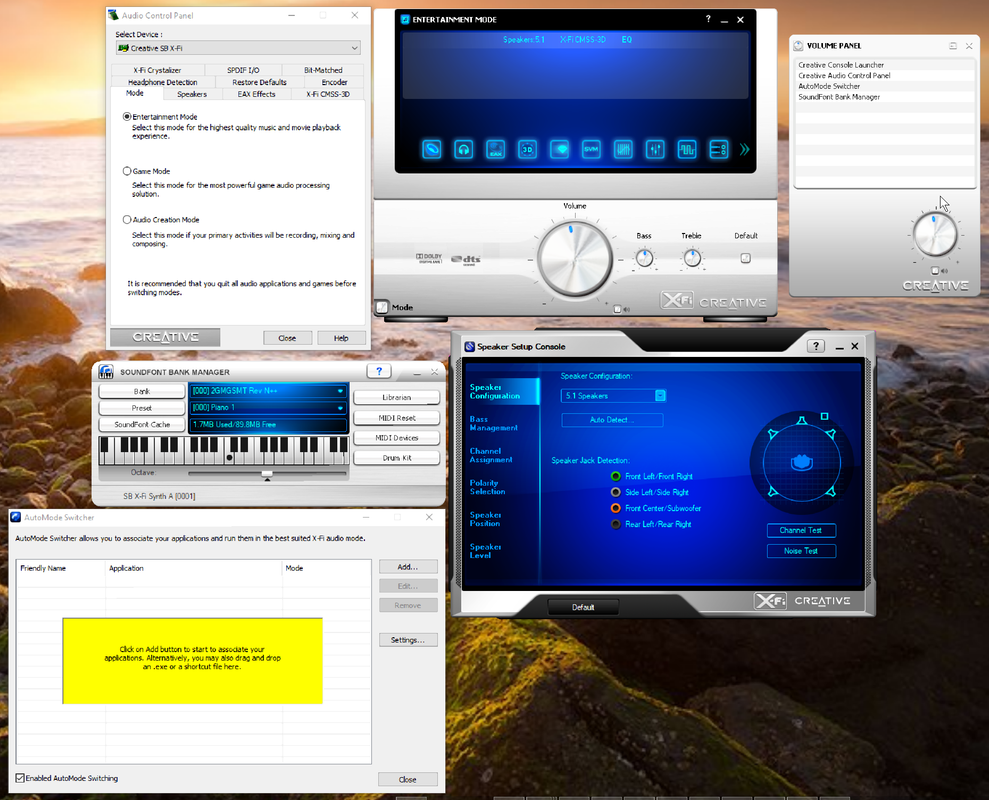Screen dimensions: 989x800
Task: Click the Octave slider thumb
Action: point(267,474)
